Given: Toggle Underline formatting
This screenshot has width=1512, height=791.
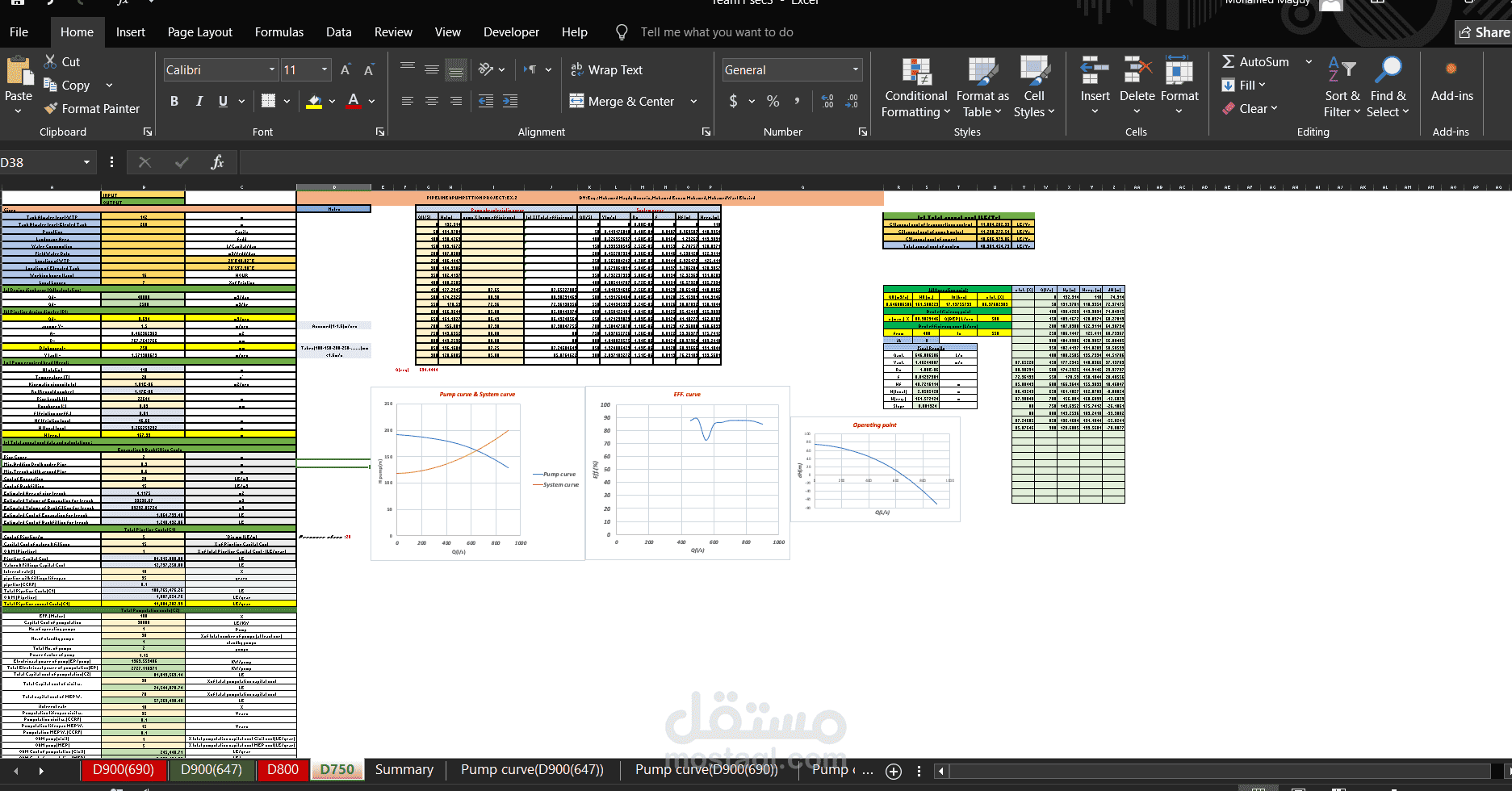Looking at the screenshot, I should pos(223,101).
